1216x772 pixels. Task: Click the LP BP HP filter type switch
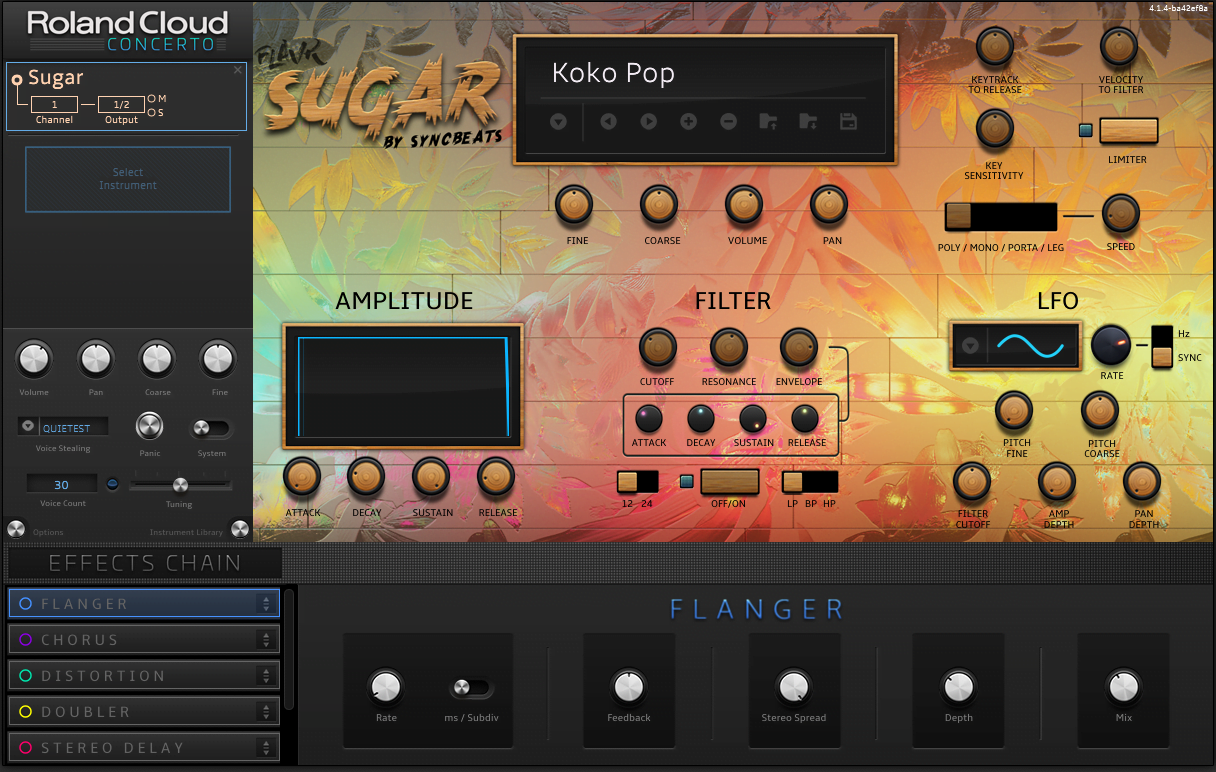coord(810,482)
